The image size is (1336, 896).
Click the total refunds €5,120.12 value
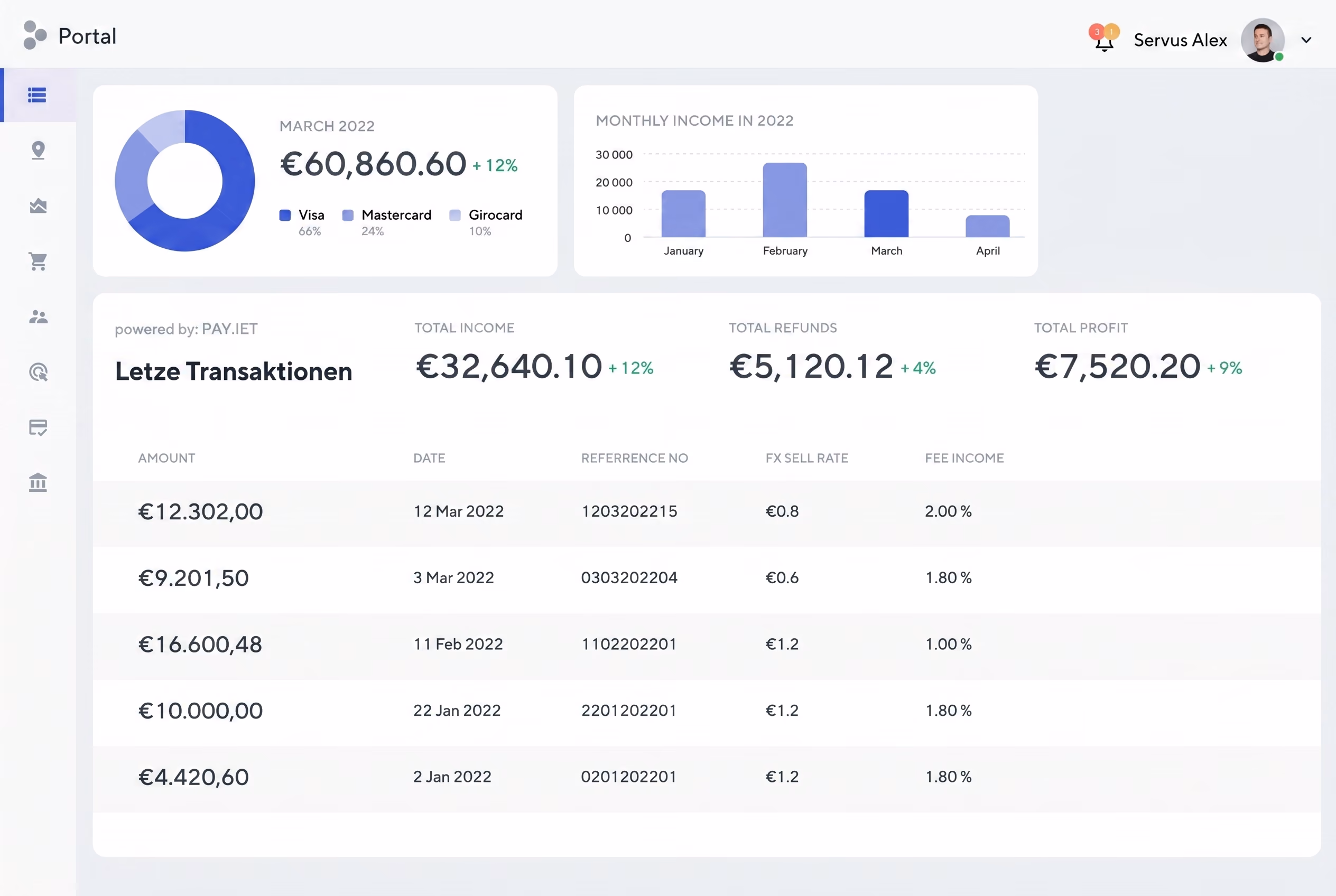click(811, 366)
